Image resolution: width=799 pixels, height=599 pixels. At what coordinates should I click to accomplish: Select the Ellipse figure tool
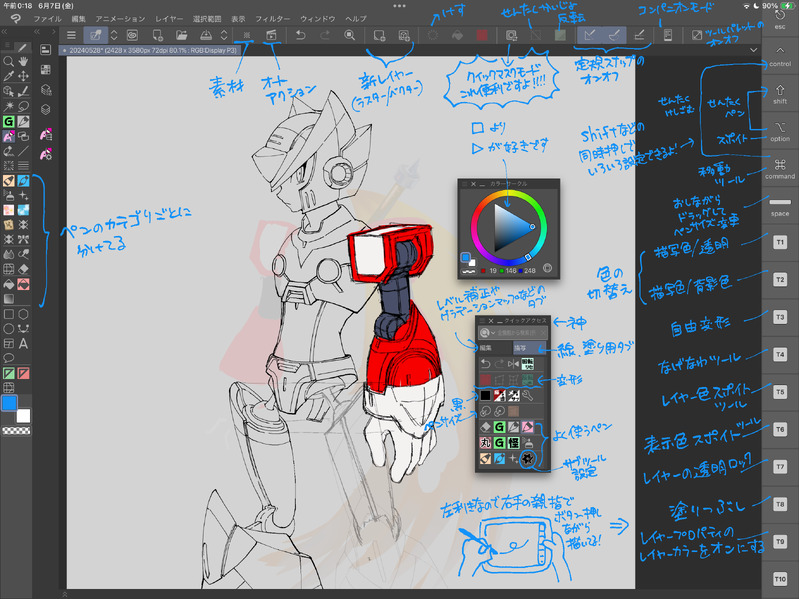9,329
